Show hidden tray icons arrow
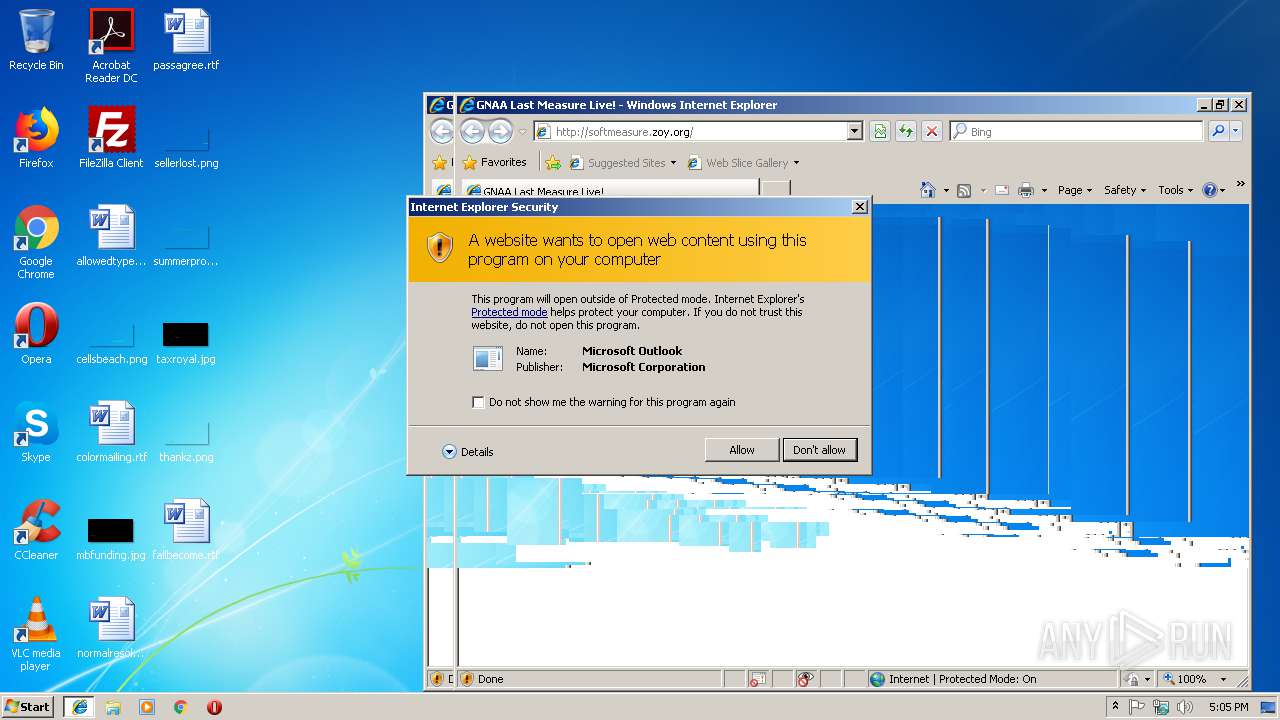Screen dimensions: 1280x720 click(1115, 707)
